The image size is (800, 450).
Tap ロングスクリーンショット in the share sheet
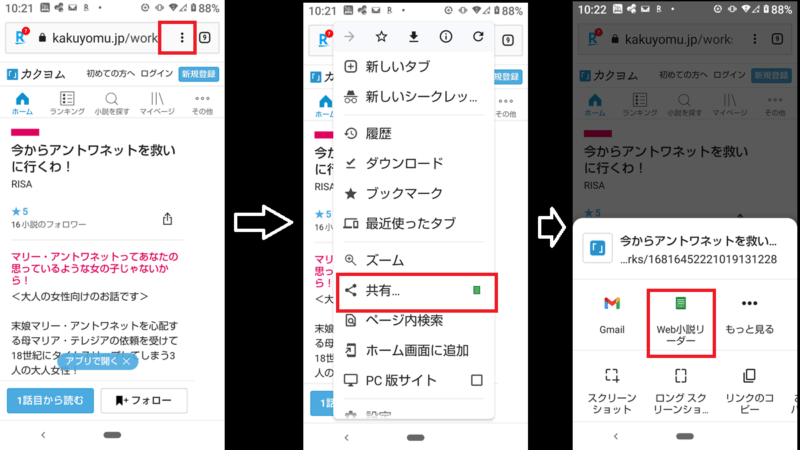coord(681,391)
